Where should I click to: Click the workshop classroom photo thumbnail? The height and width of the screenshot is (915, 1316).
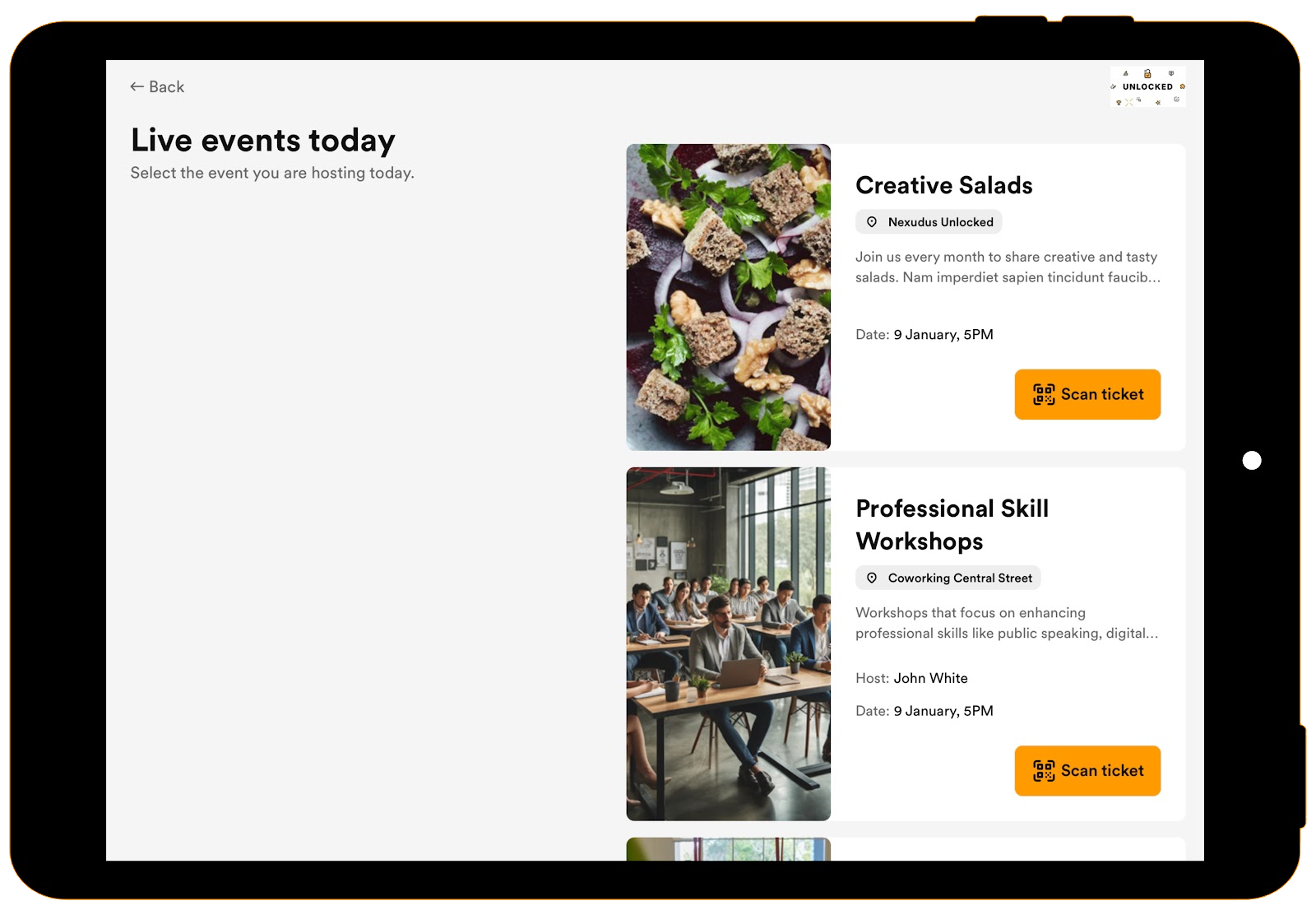(727, 643)
